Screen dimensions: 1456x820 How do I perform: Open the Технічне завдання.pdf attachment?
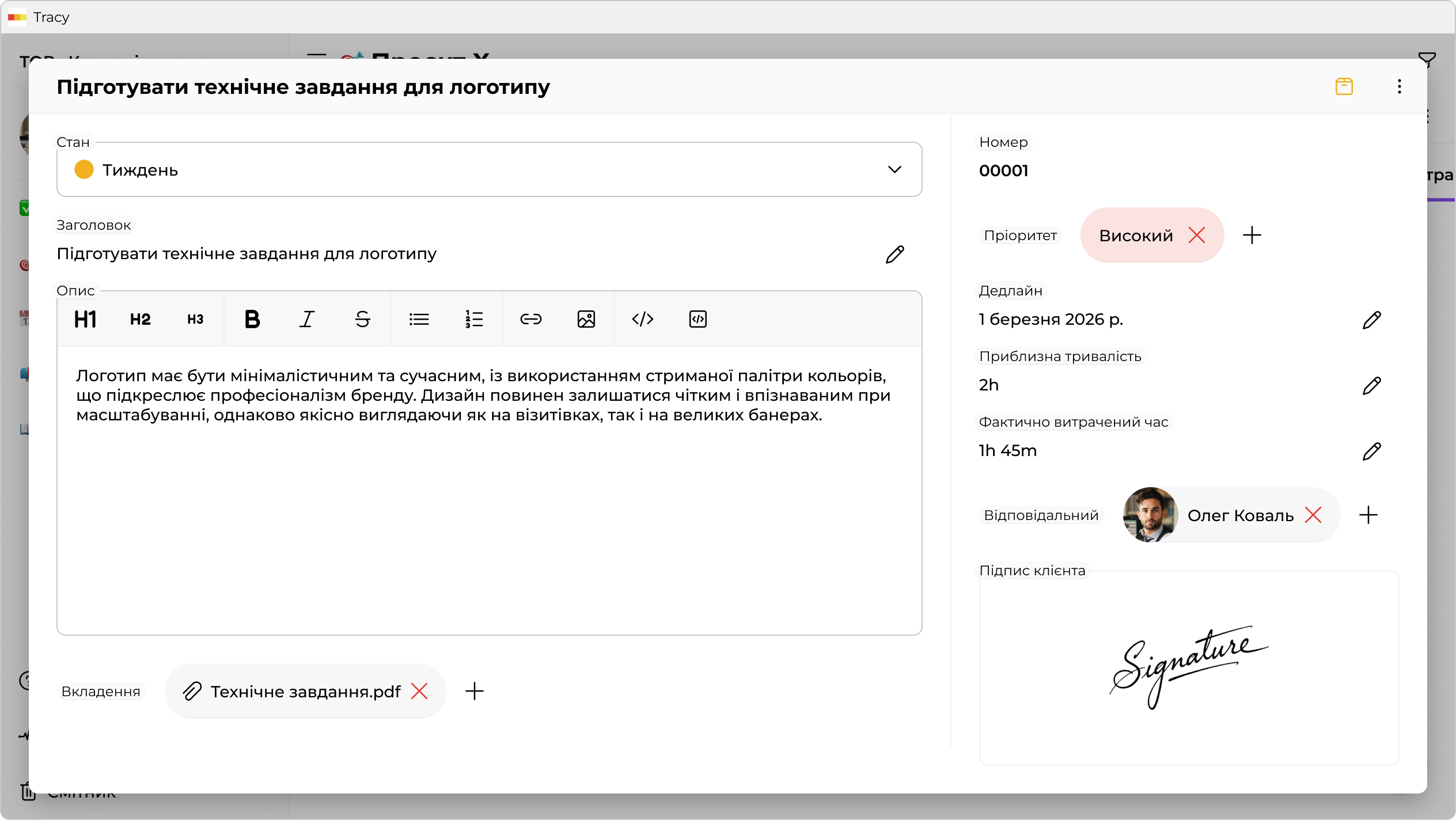click(305, 691)
